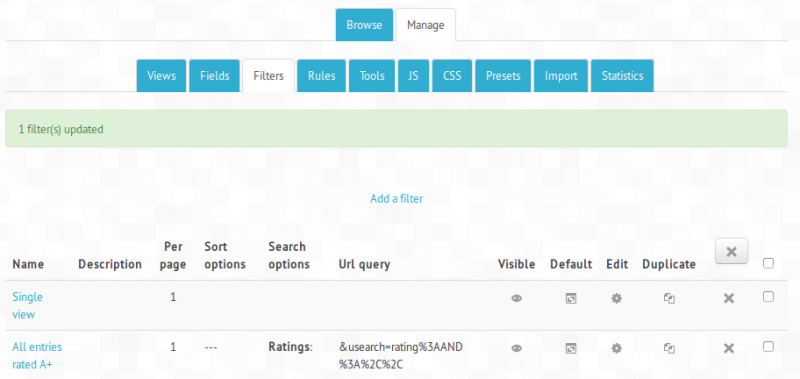Image resolution: width=800 pixels, height=379 pixels.
Task: Click the Visible column header
Action: click(x=516, y=264)
